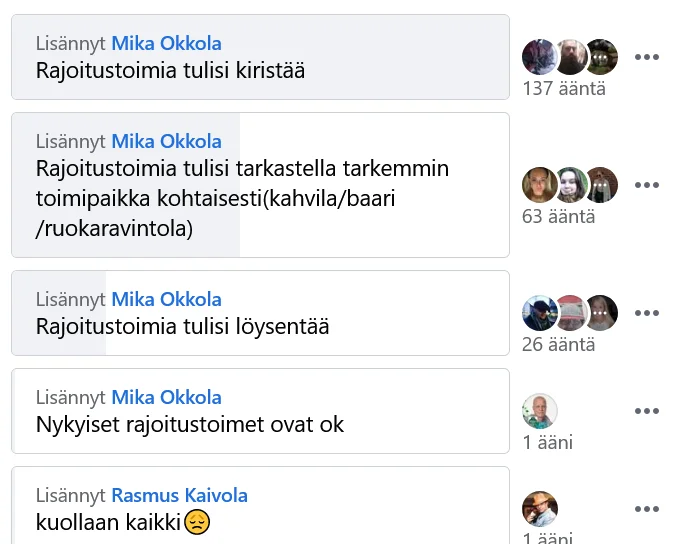Viewport: 676px width, 544px height.
Task: Click voter avatars beside 63 ääntä
Action: tap(570, 185)
